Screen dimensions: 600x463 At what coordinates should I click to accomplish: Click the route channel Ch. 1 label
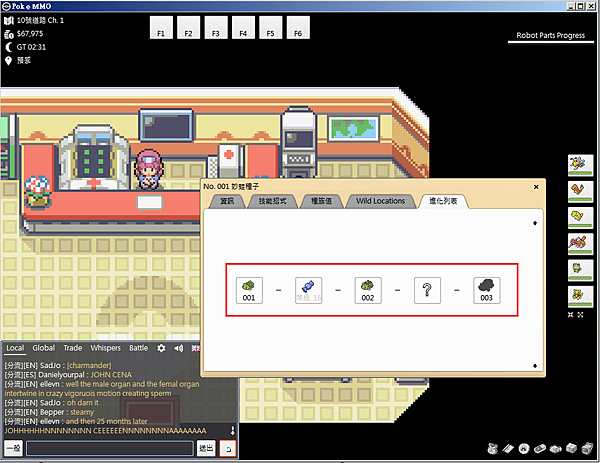40,21
